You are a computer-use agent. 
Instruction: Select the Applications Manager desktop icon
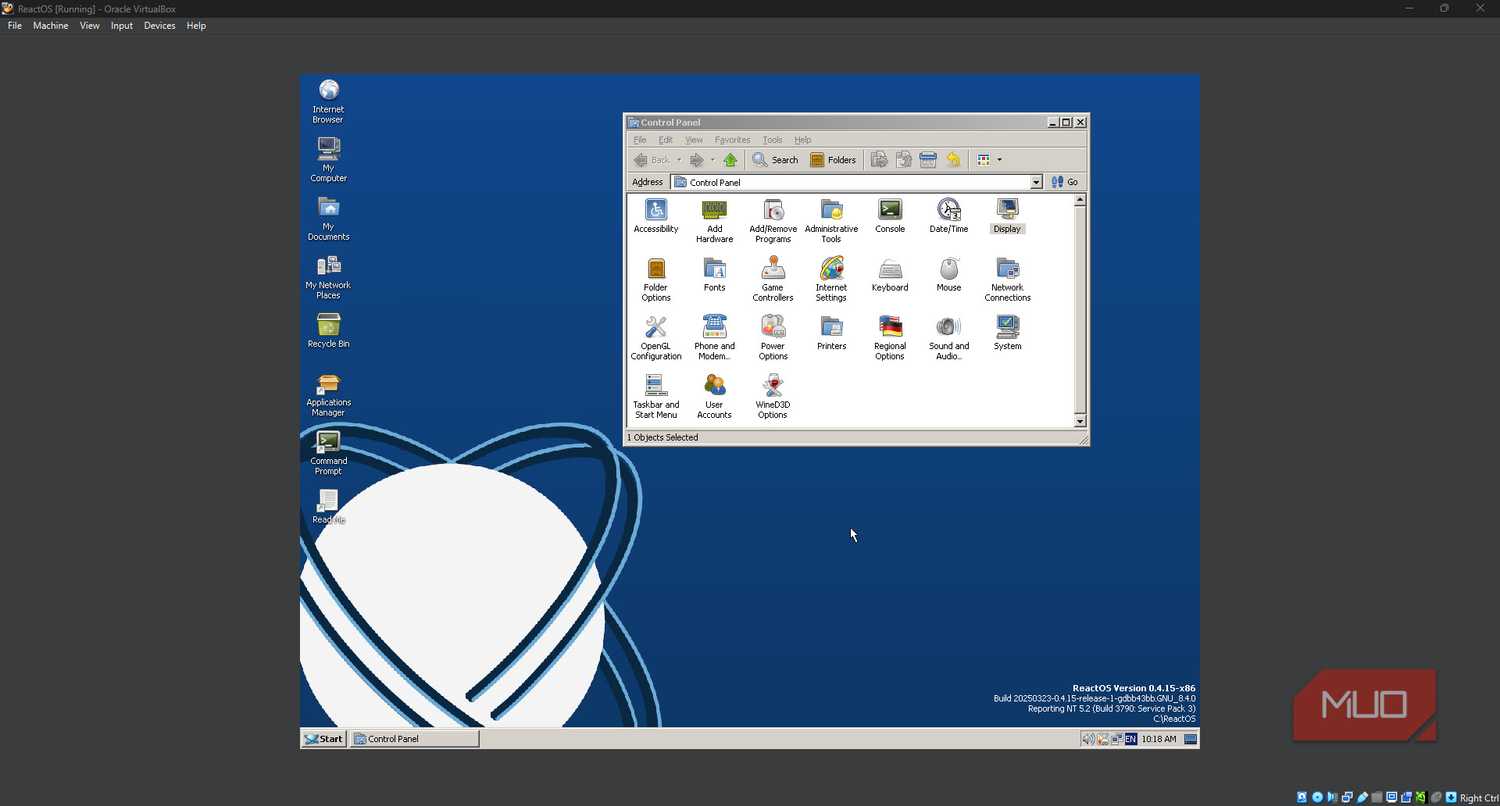point(328,394)
